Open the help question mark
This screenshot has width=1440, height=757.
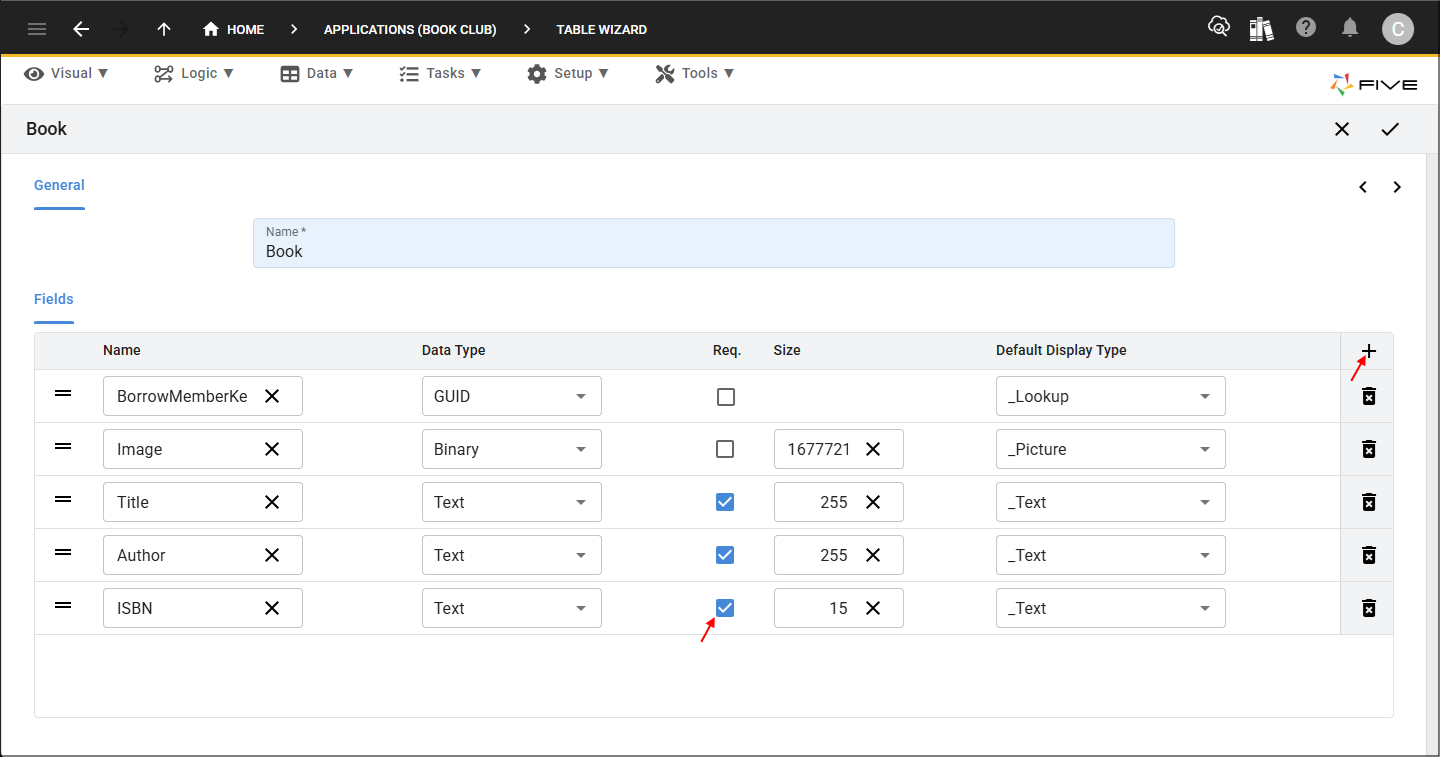1306,28
